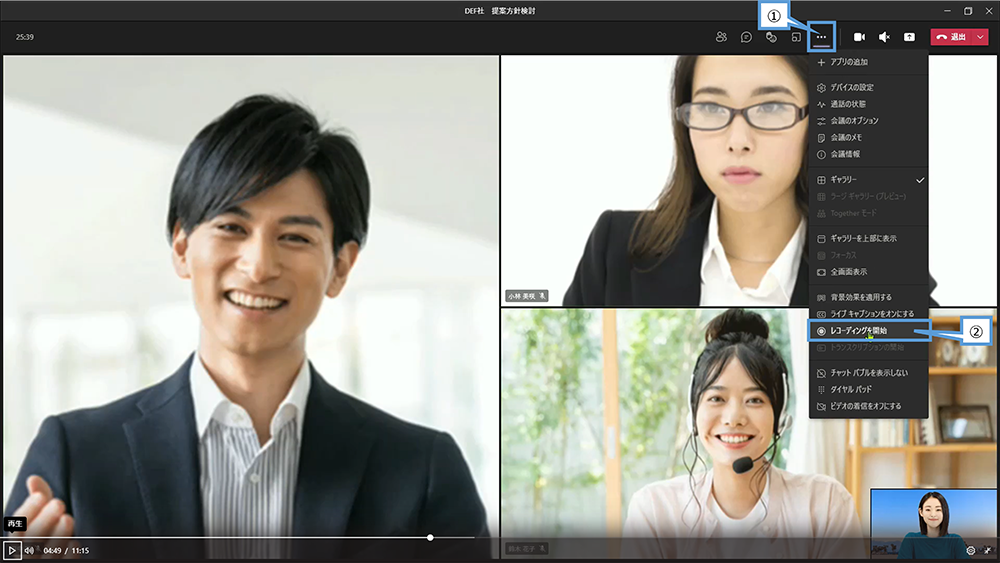Open the participants panel icon
The width and height of the screenshot is (1000, 563).
[x=721, y=37]
